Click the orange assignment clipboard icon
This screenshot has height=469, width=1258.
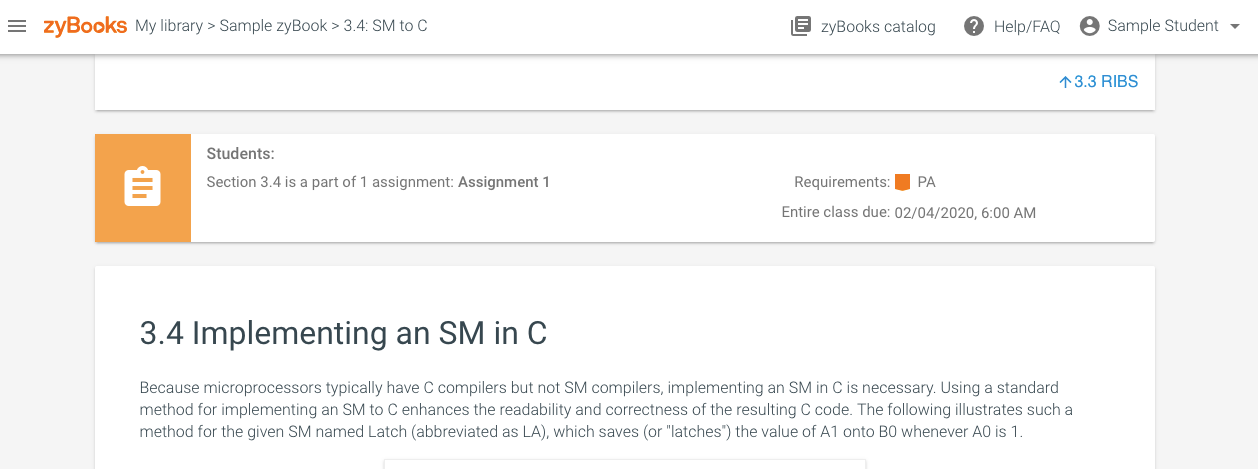point(142,188)
